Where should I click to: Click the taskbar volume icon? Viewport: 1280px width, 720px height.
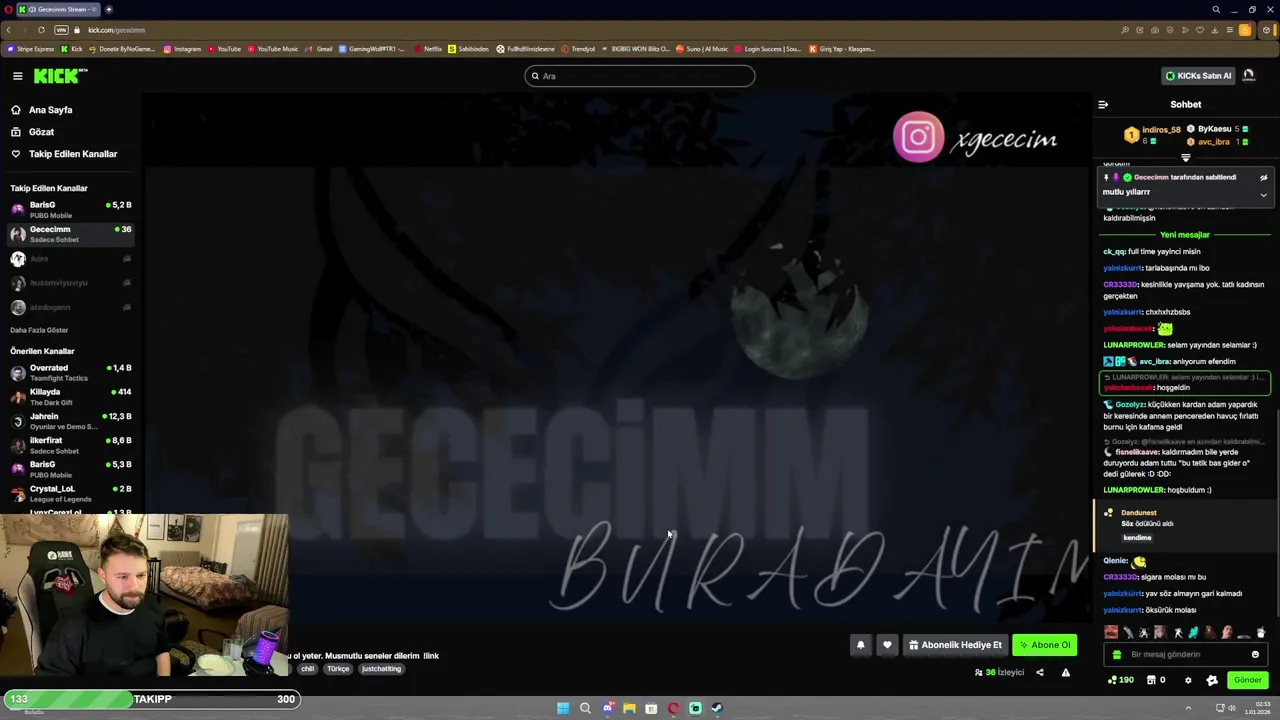click(1232, 708)
